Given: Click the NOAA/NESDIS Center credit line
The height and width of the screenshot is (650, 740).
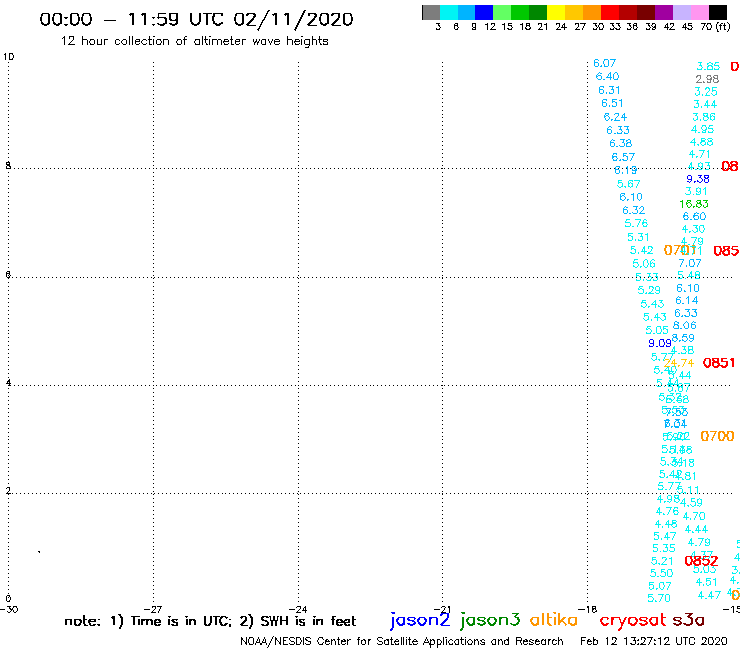Looking at the screenshot, I should 402,641.
